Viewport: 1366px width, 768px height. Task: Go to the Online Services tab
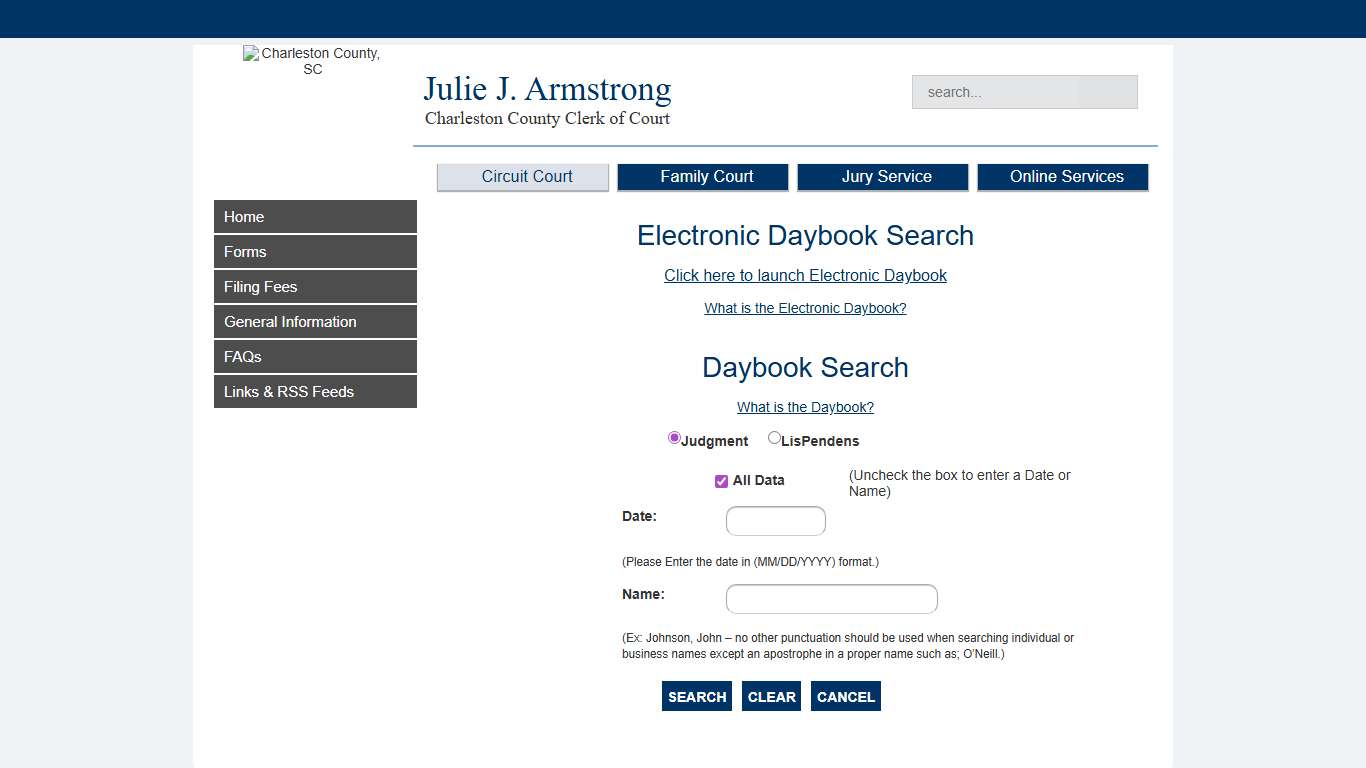[1063, 177]
